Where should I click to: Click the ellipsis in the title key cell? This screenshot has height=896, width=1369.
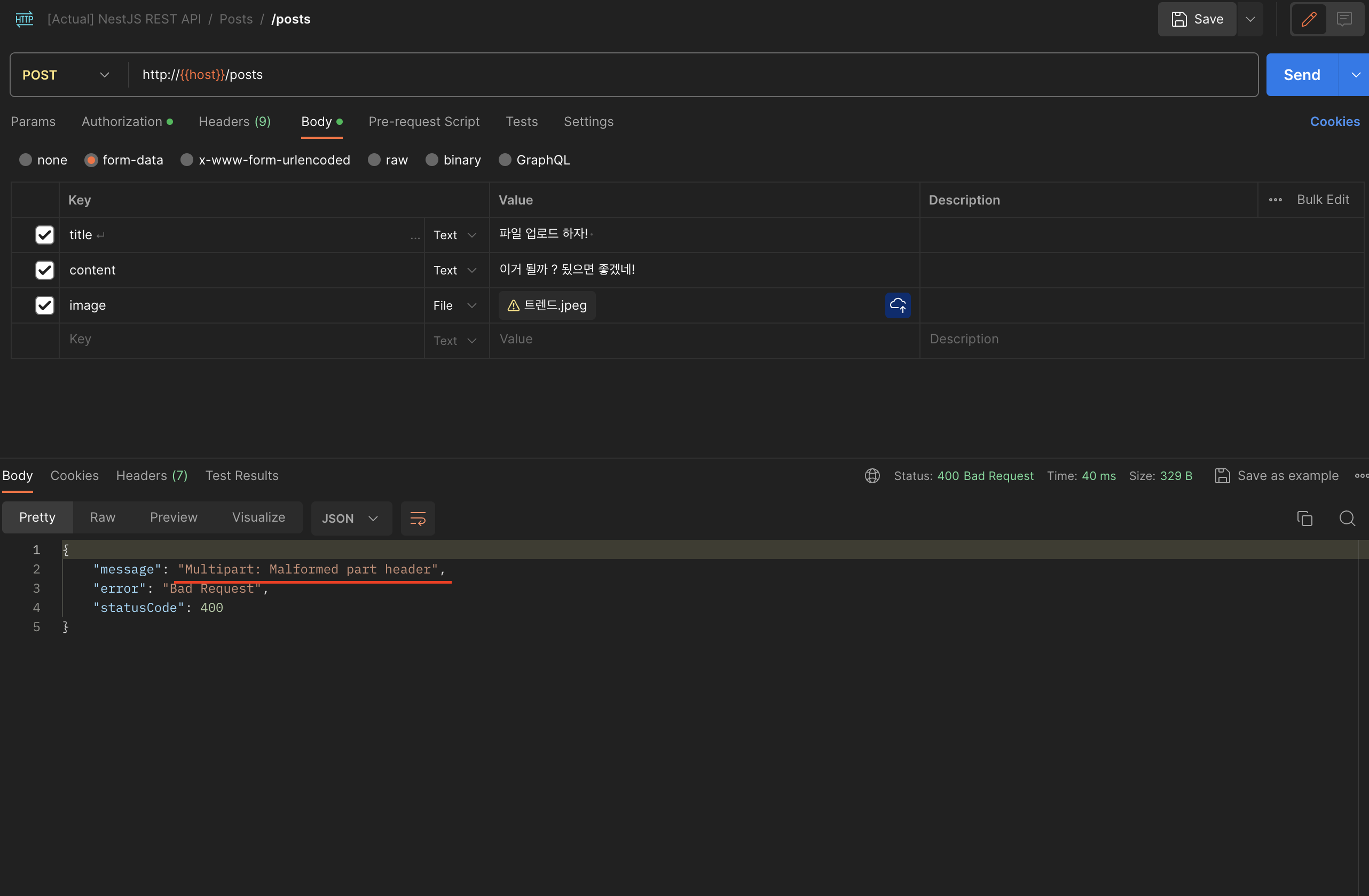coord(415,237)
